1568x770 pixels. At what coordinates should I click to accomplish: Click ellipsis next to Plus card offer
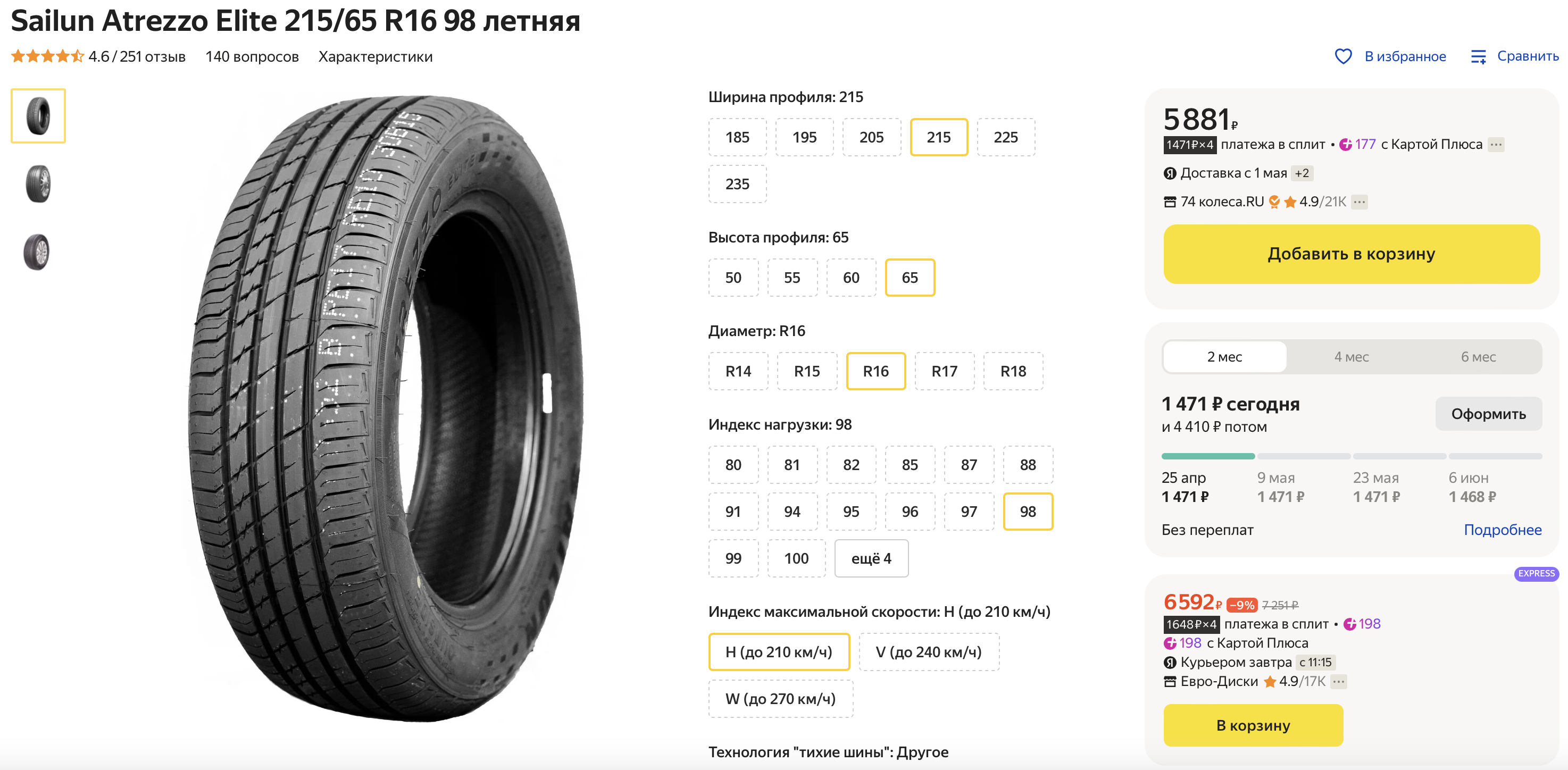click(x=1496, y=145)
